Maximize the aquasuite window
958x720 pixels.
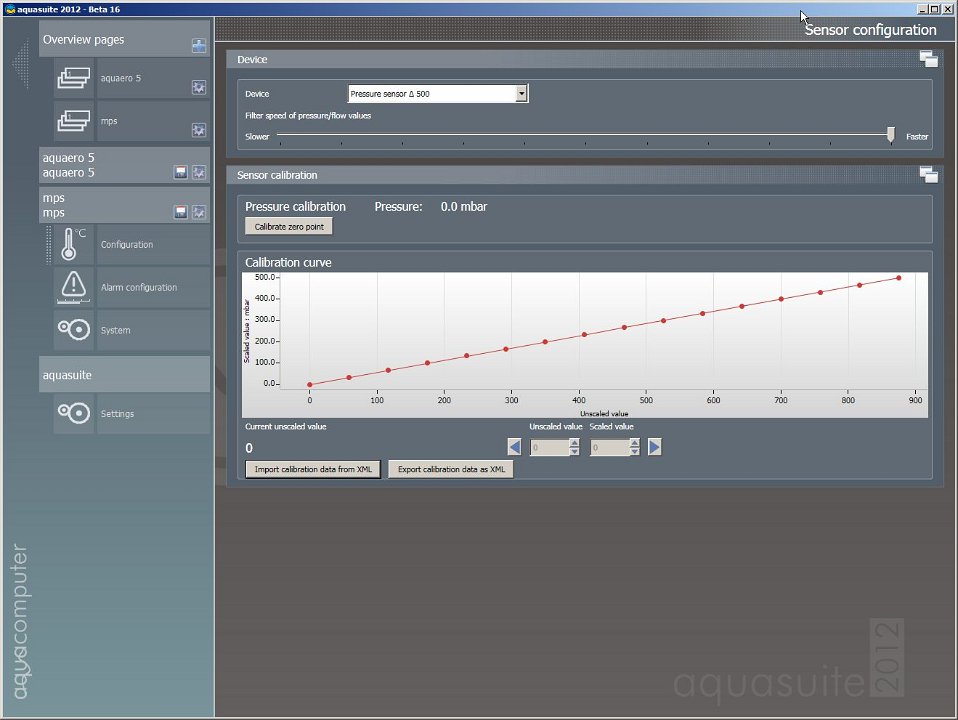(x=934, y=9)
